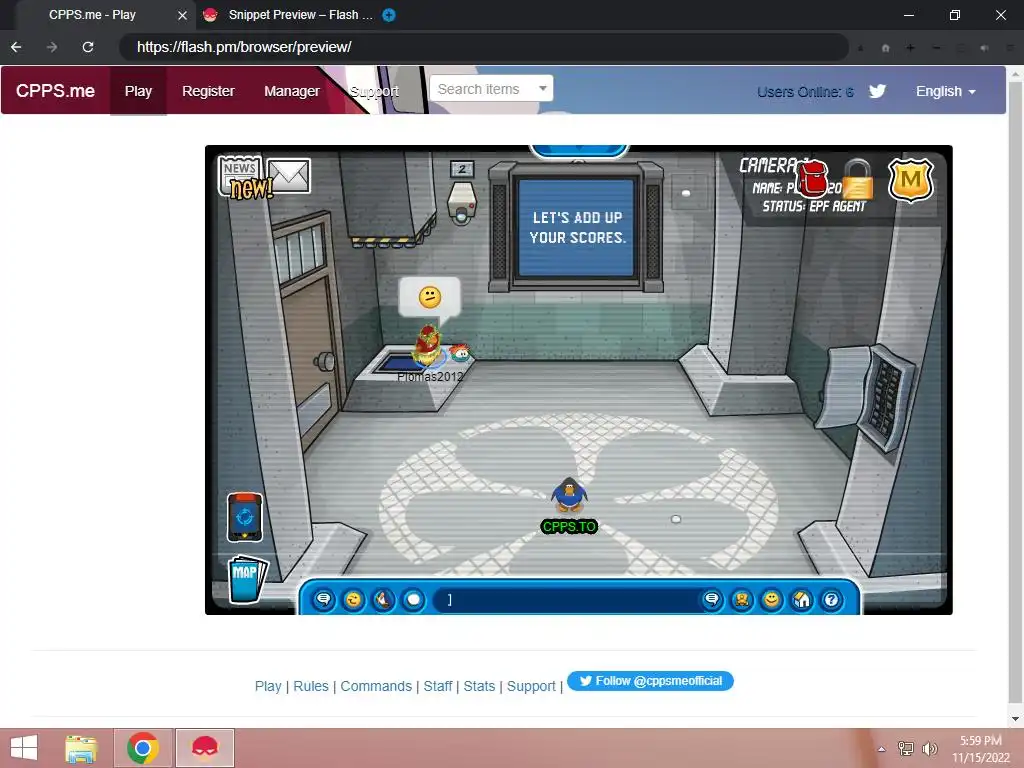Image resolution: width=1024 pixels, height=768 pixels.
Task: Click the CPPS.me brand logo
Action: click(x=55, y=91)
